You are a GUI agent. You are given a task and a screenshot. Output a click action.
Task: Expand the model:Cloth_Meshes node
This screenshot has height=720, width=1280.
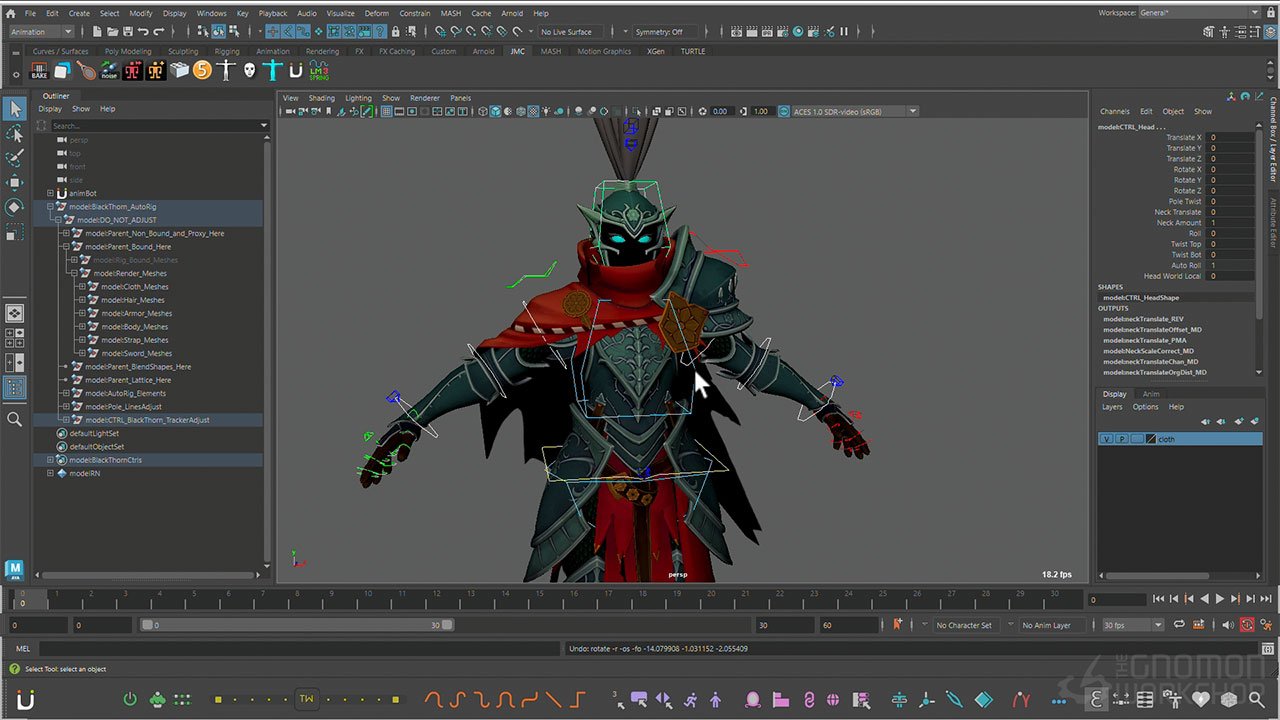pyautogui.click(x=82, y=287)
